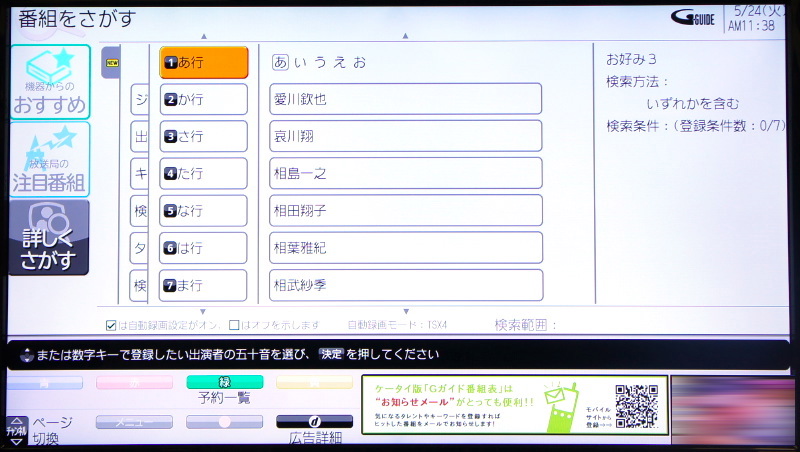Choose performer 相武紗季

pyautogui.click(x=406, y=285)
